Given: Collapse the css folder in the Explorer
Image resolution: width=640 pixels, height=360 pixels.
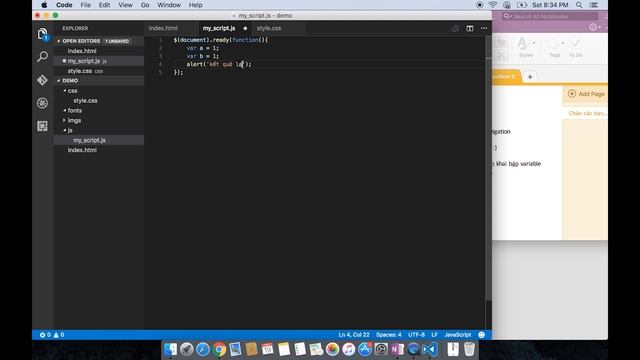Looking at the screenshot, I should (x=64, y=91).
